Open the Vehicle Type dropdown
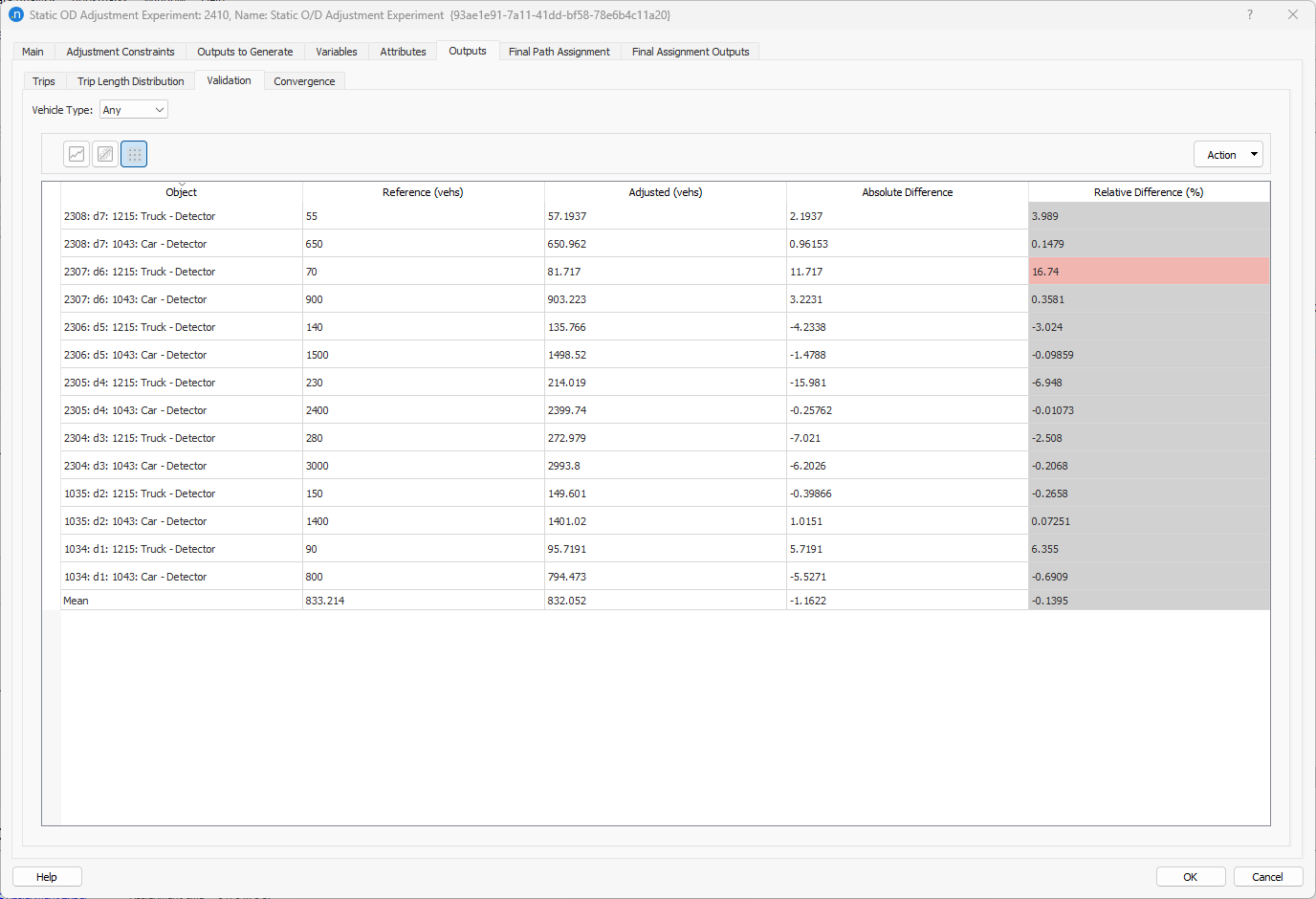This screenshot has width=1316, height=899. coord(134,110)
